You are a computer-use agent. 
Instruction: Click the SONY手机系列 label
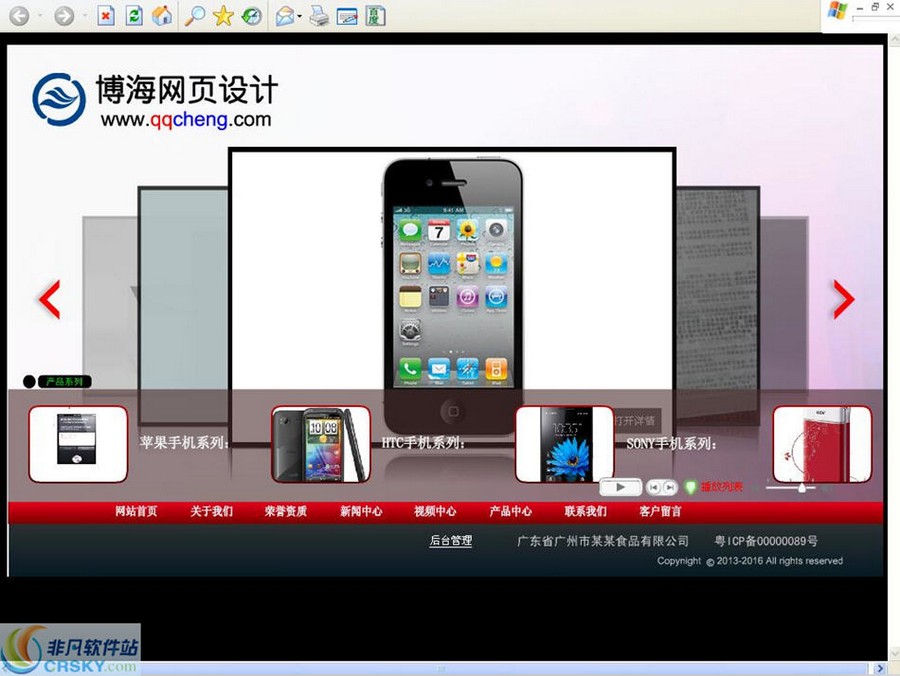[x=671, y=444]
